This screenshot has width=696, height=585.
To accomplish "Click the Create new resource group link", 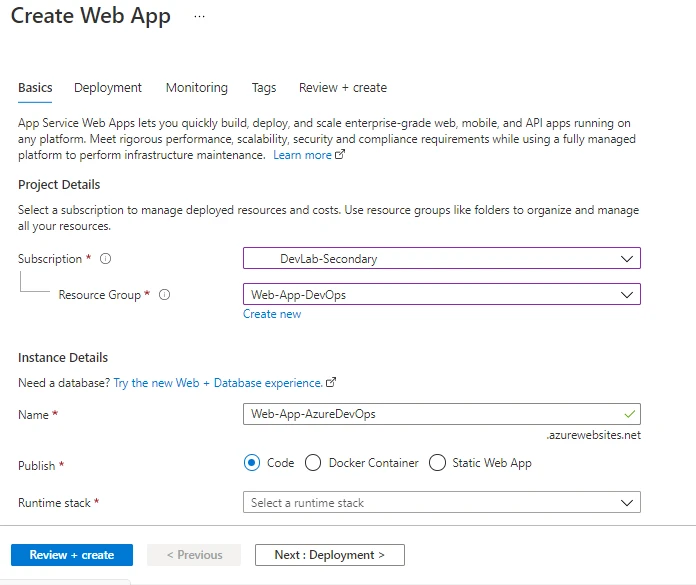I will [x=272, y=314].
